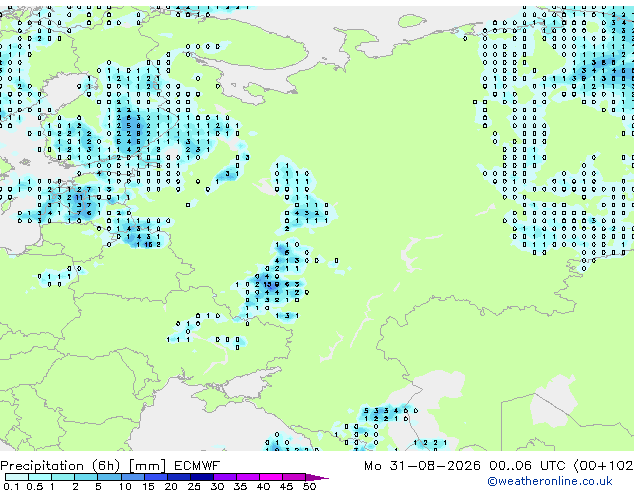Image resolution: width=634 pixels, height=490 pixels.
Task: Select the purple legend swatch between 30 and 35
Action: pyautogui.click(x=225, y=477)
